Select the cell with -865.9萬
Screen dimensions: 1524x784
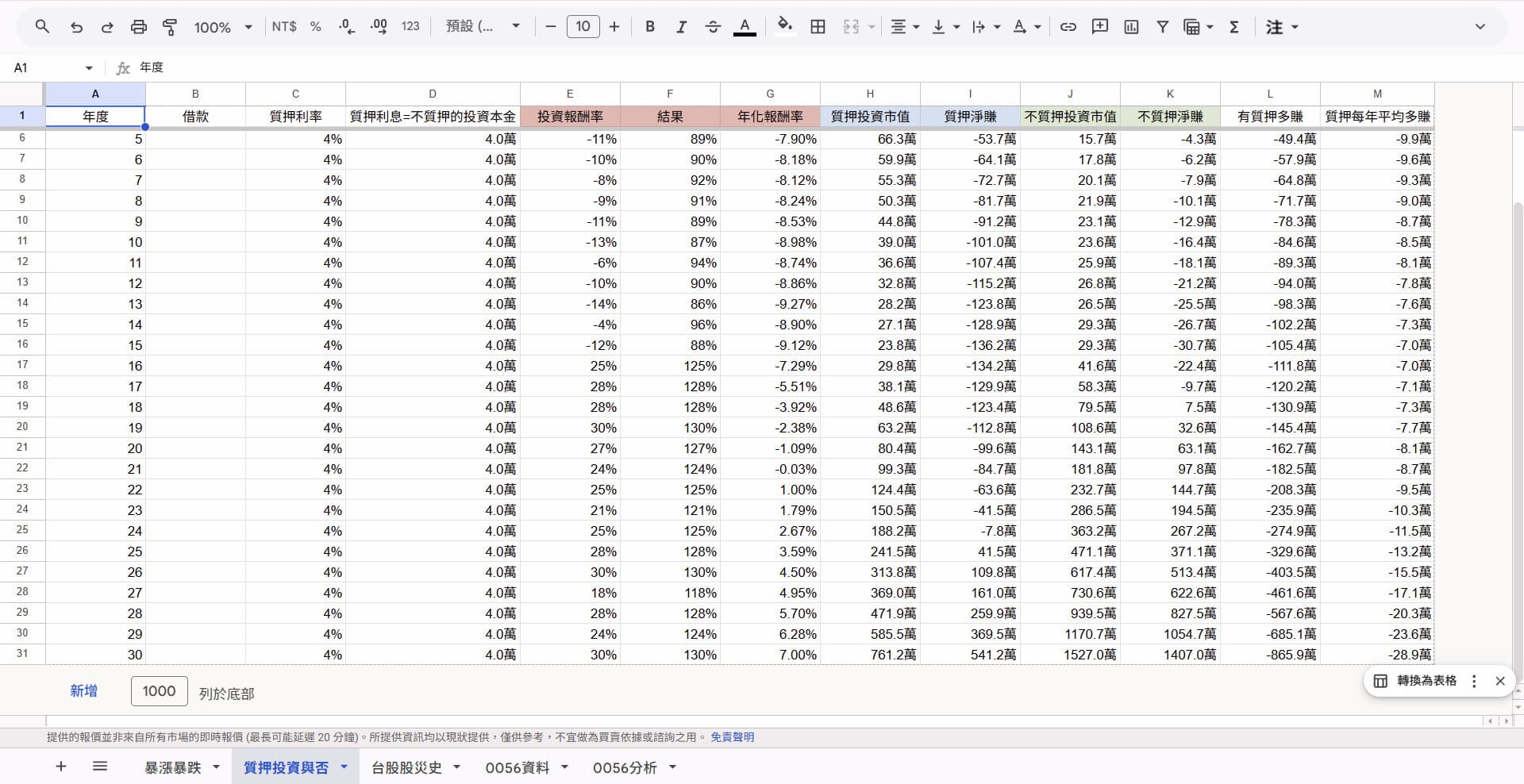1270,655
